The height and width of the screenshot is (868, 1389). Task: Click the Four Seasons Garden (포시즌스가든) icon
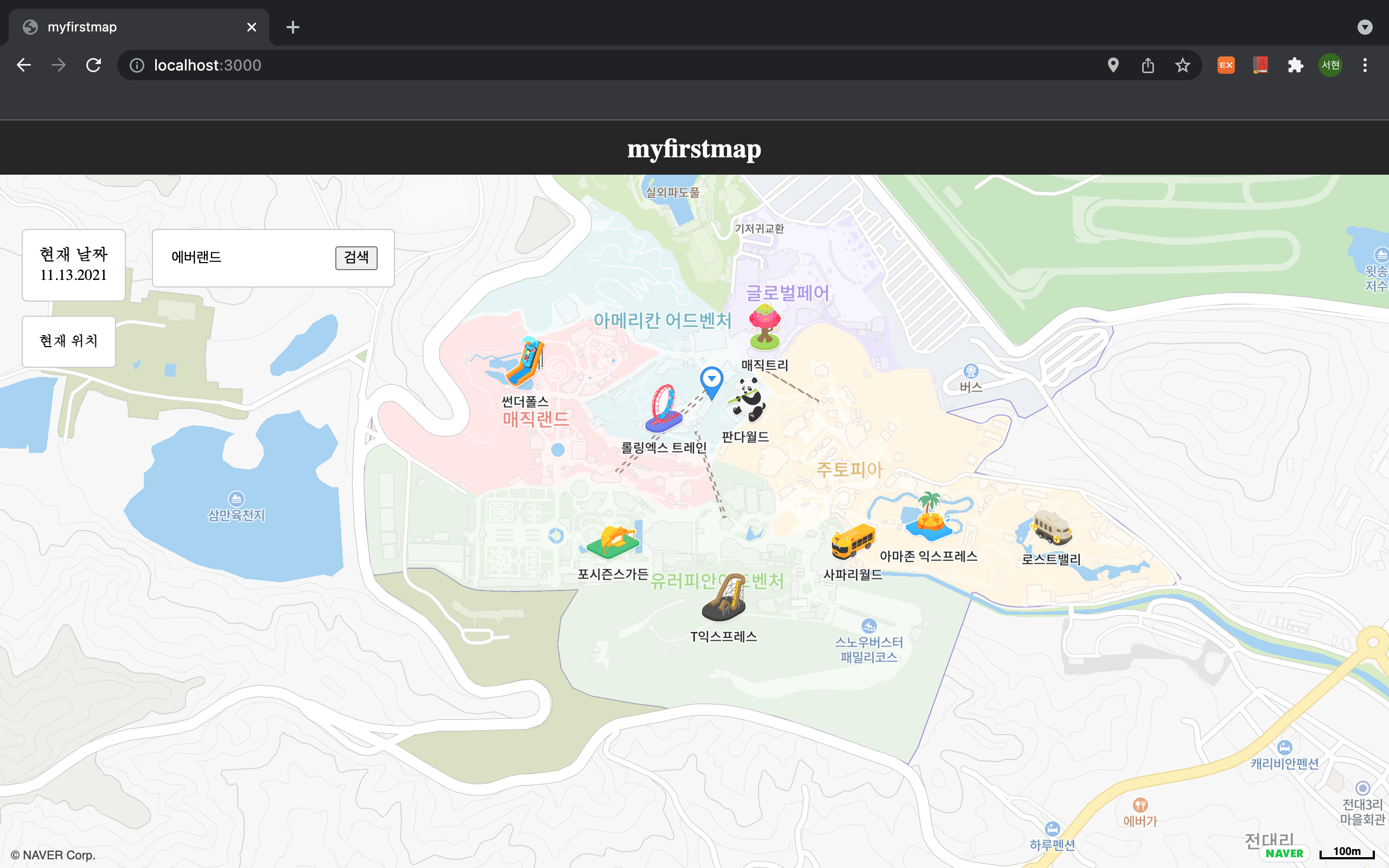[613, 541]
